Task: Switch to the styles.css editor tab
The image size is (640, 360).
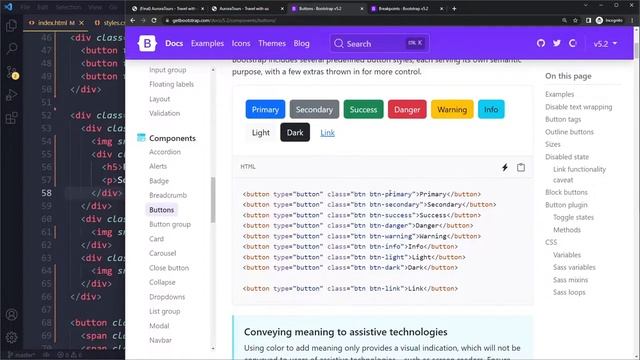Action: click(x=109, y=23)
